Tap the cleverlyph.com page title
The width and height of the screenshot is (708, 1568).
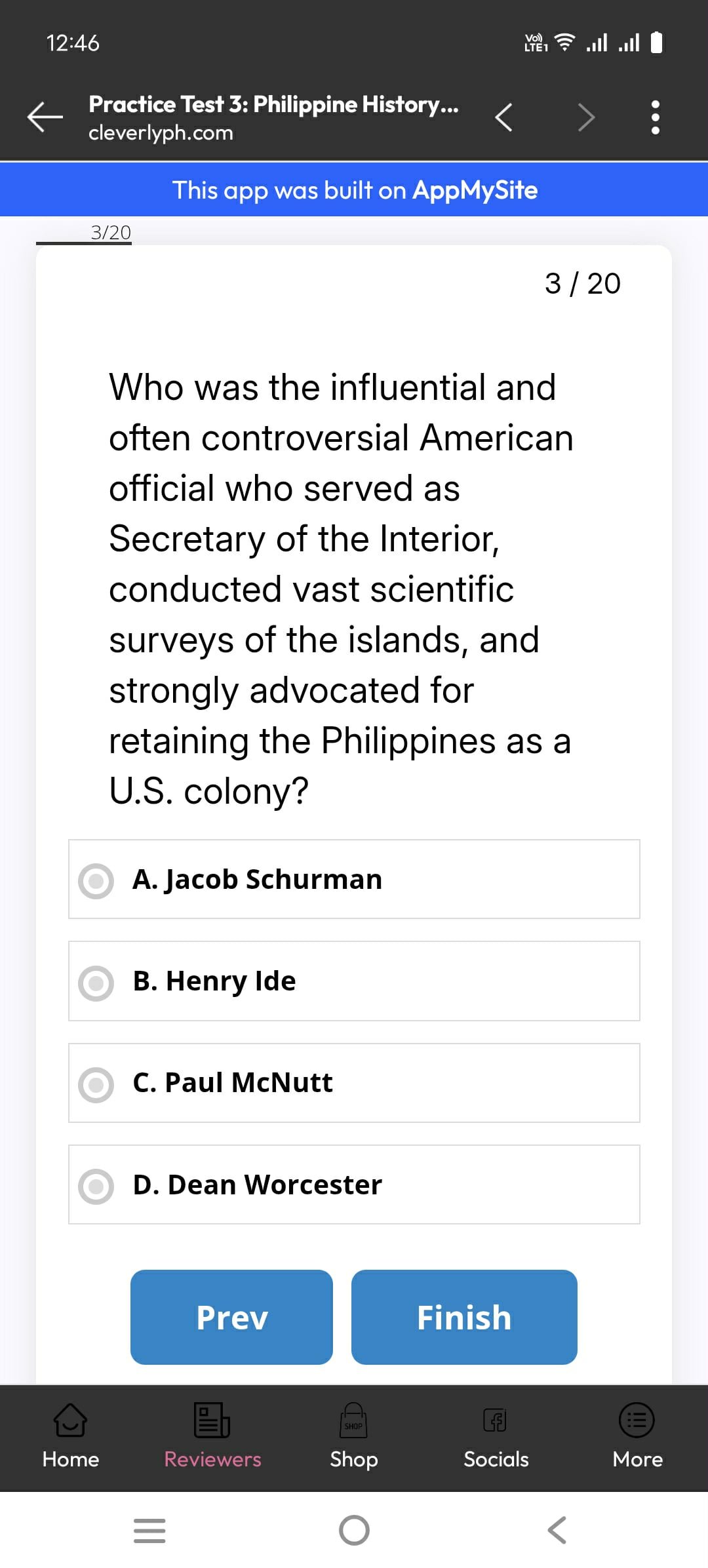click(273, 118)
